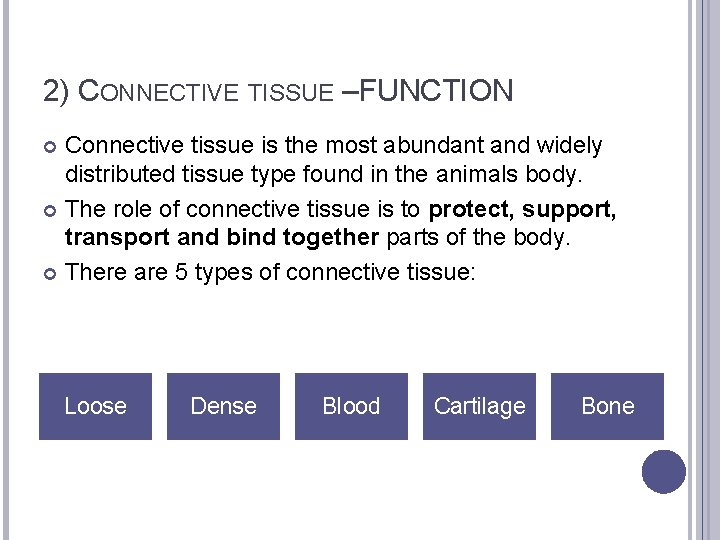Click the Loose tissue box
Viewport: 720px width, 540px height.
(95, 406)
